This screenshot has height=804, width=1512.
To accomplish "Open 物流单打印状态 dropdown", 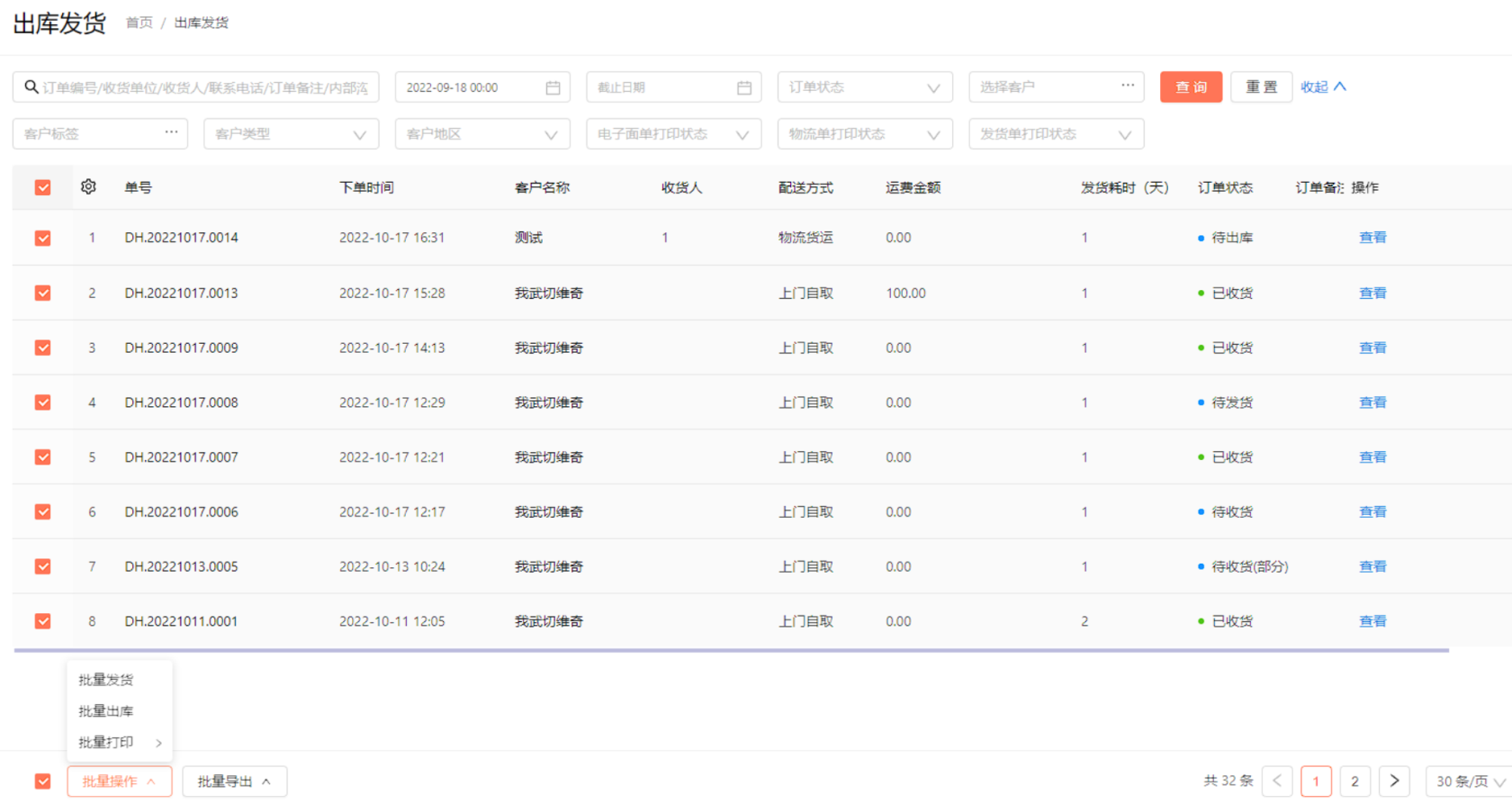I will tap(865, 134).
